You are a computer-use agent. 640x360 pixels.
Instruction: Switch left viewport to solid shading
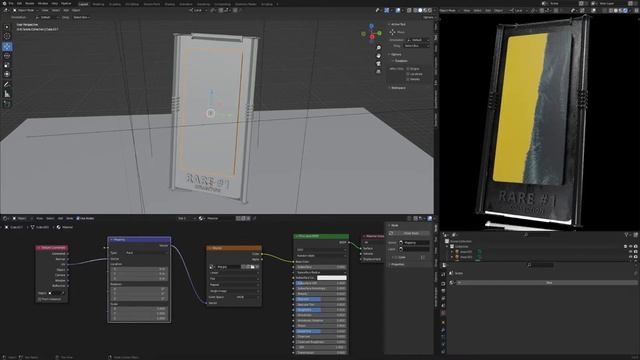click(x=420, y=10)
